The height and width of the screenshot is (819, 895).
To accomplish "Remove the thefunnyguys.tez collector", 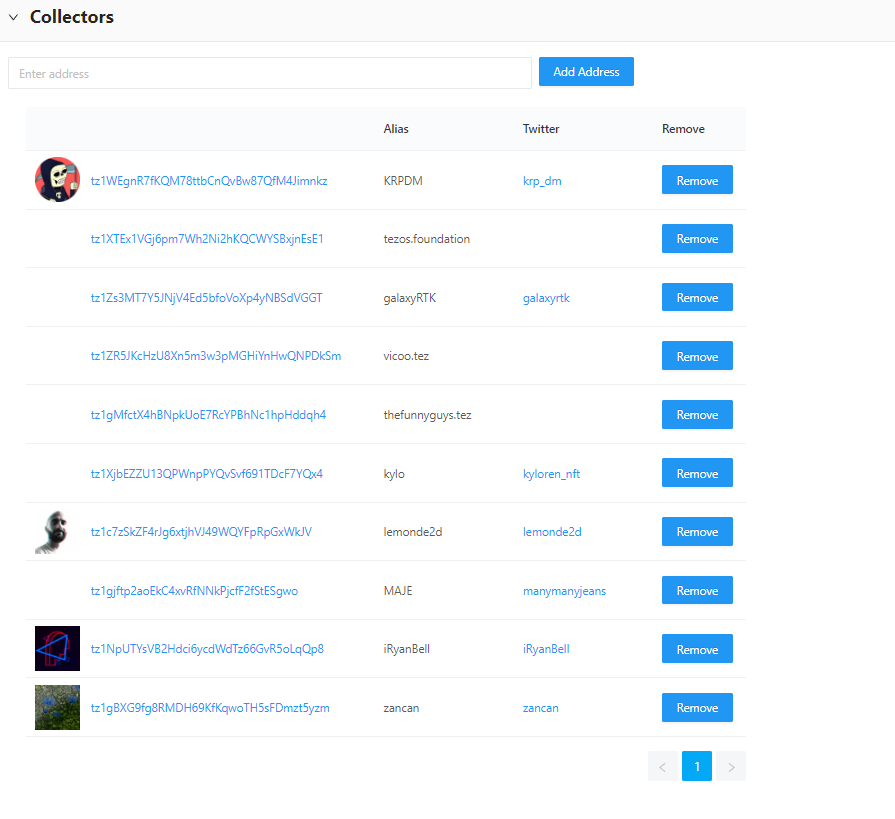I will pos(697,415).
